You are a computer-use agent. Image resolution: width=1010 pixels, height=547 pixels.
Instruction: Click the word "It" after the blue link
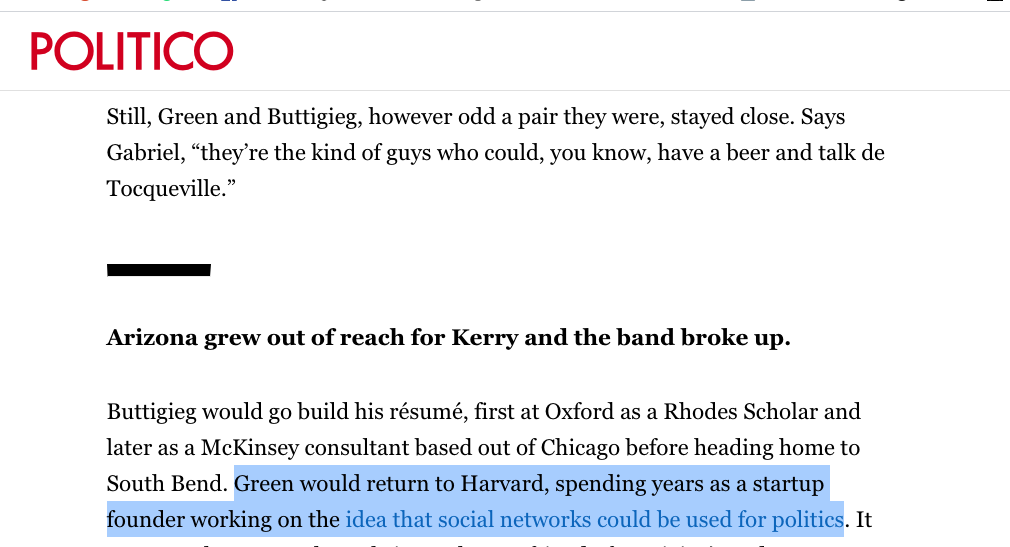(864, 519)
